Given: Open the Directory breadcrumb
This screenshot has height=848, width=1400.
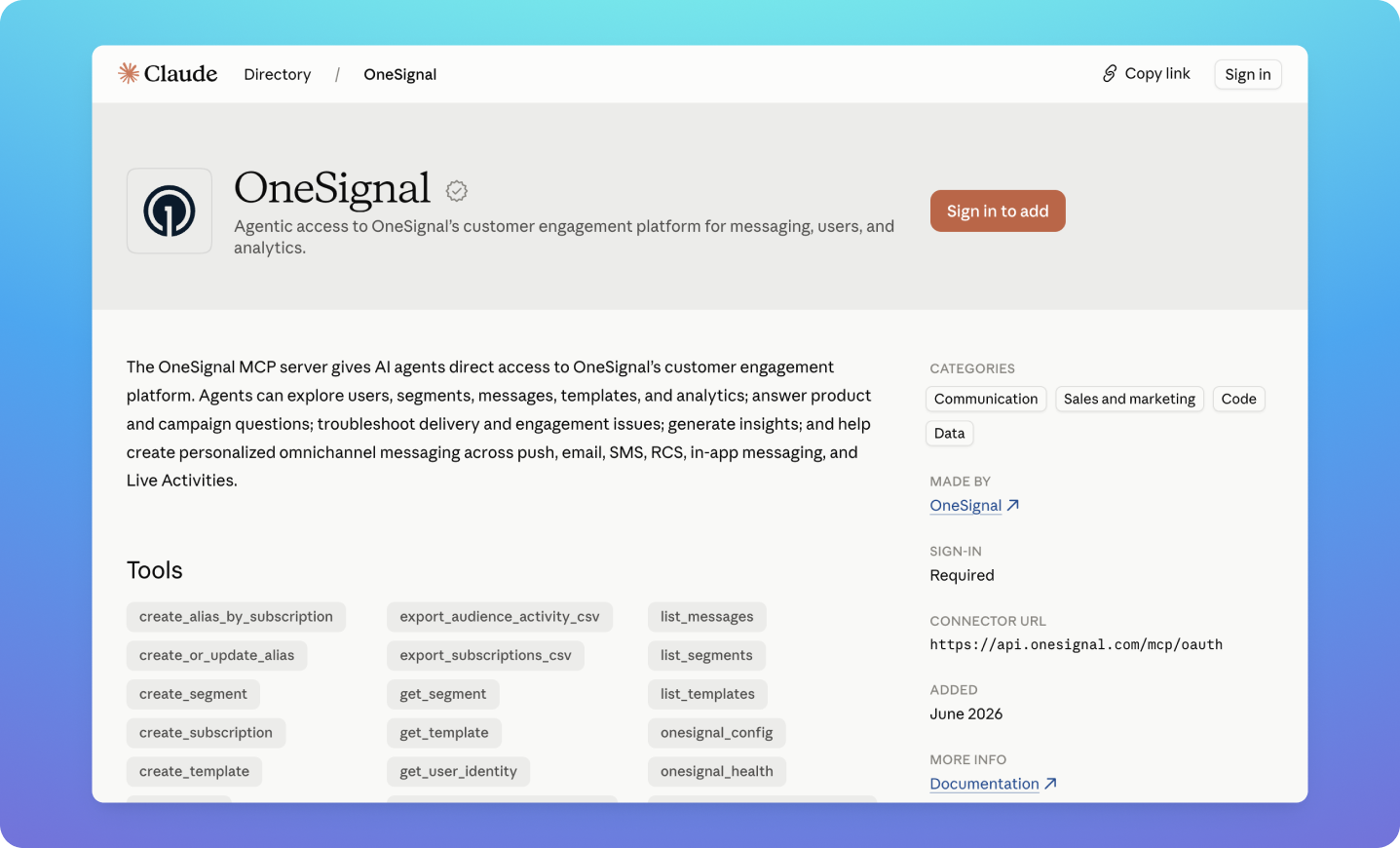Looking at the screenshot, I should [x=278, y=74].
